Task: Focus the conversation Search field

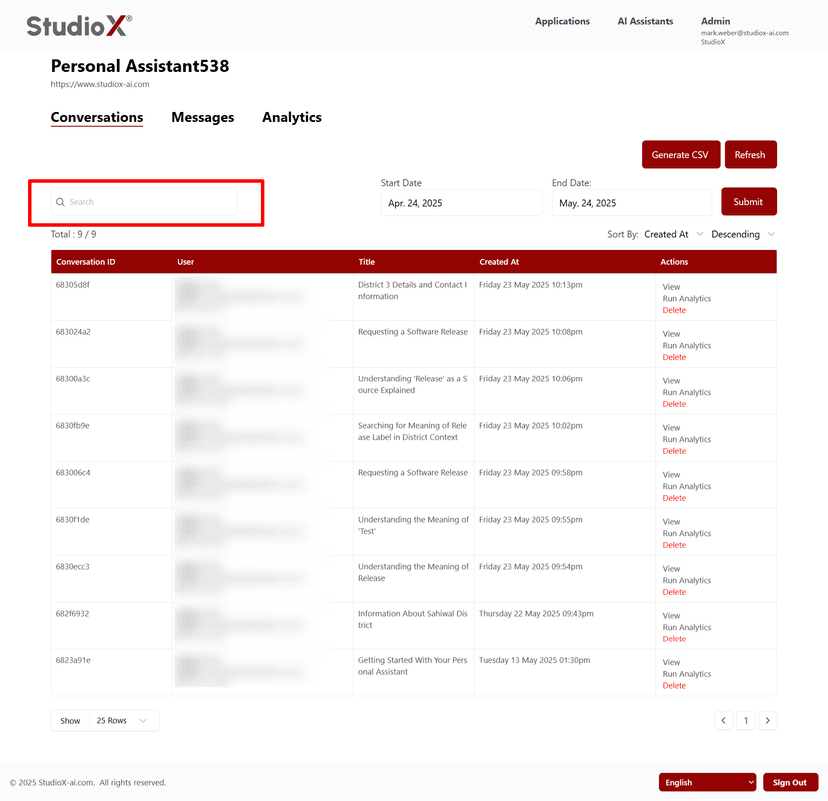Action: point(150,202)
